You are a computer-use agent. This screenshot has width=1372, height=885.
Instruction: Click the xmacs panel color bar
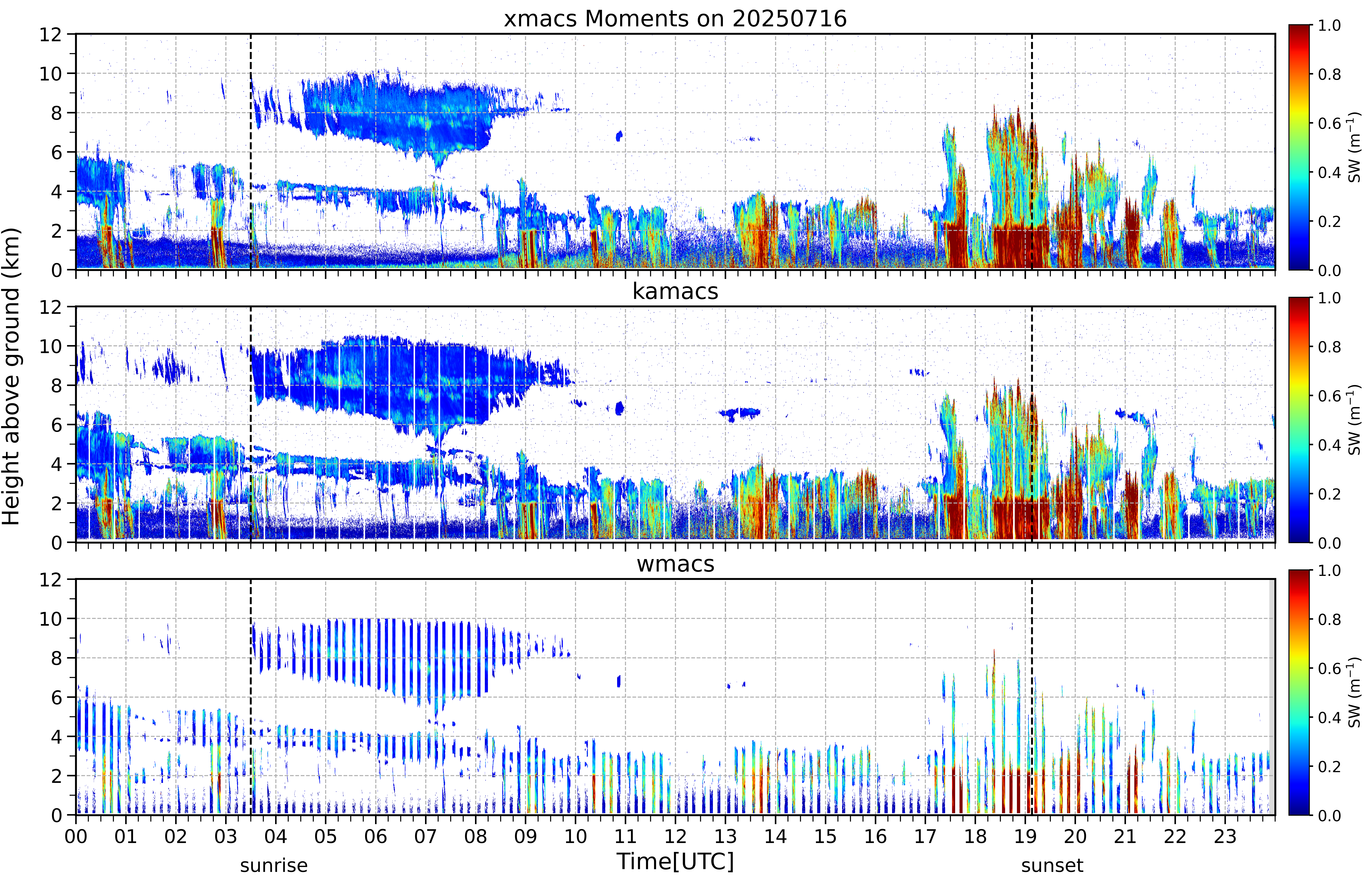(1299, 147)
